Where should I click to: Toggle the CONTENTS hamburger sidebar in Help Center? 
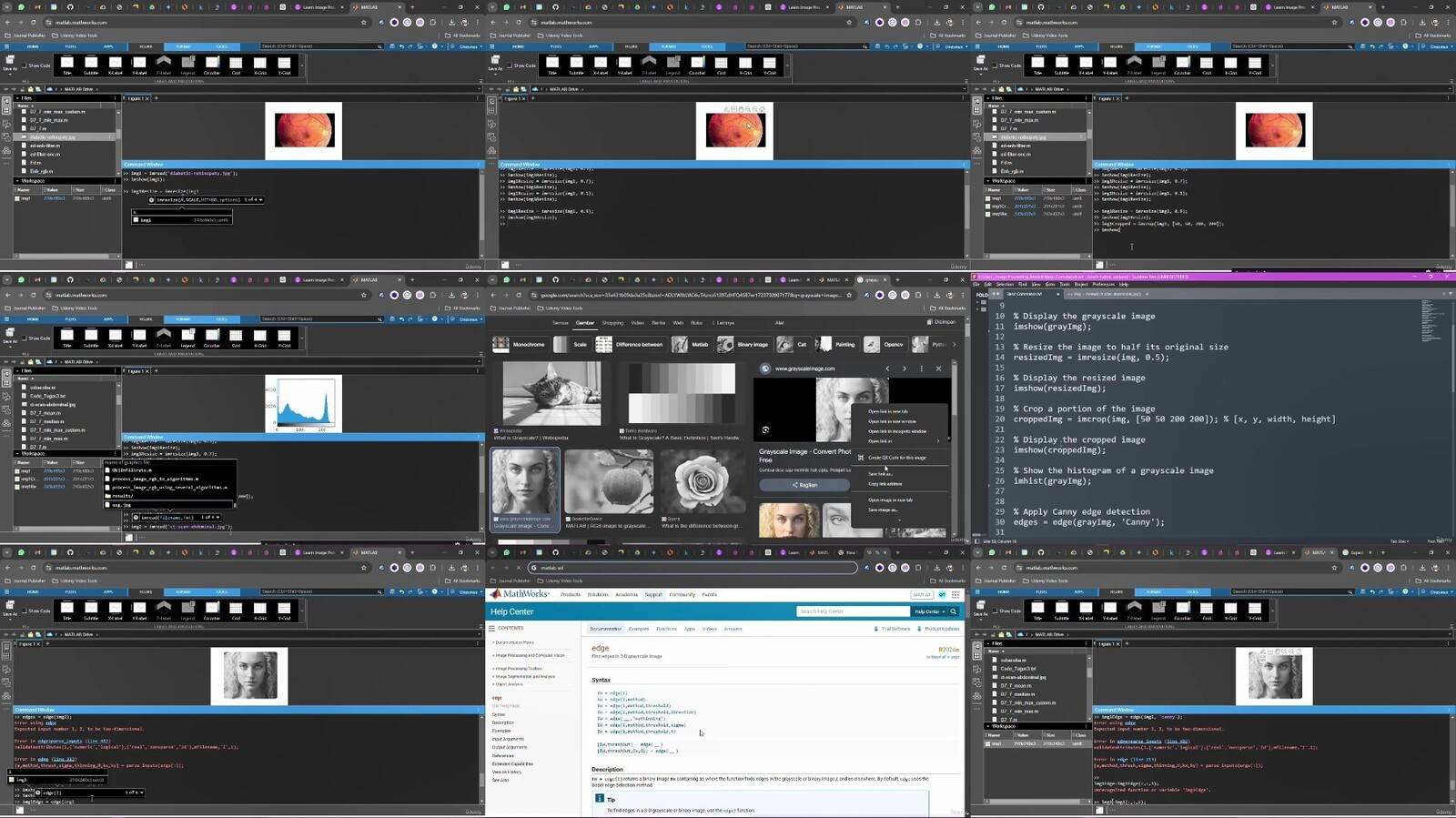coord(491,628)
